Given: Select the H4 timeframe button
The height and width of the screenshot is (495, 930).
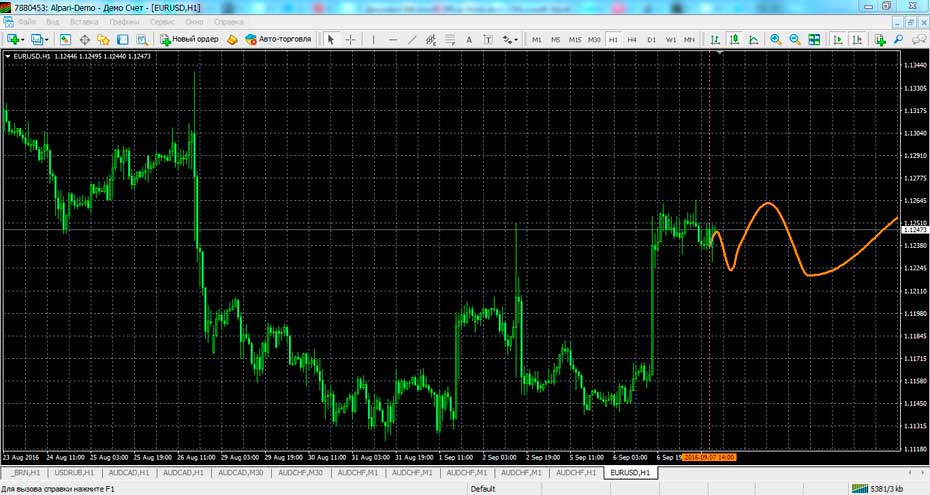Looking at the screenshot, I should 632,40.
